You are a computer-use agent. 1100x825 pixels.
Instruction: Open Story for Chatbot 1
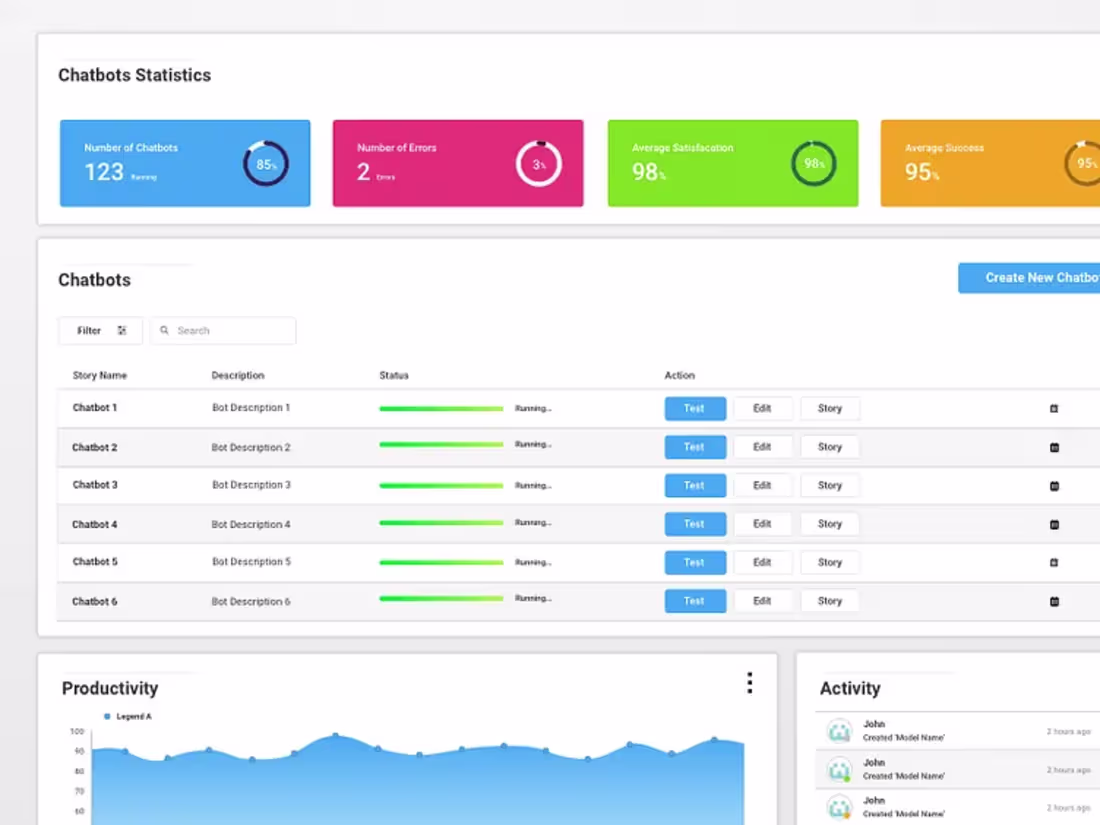click(830, 408)
